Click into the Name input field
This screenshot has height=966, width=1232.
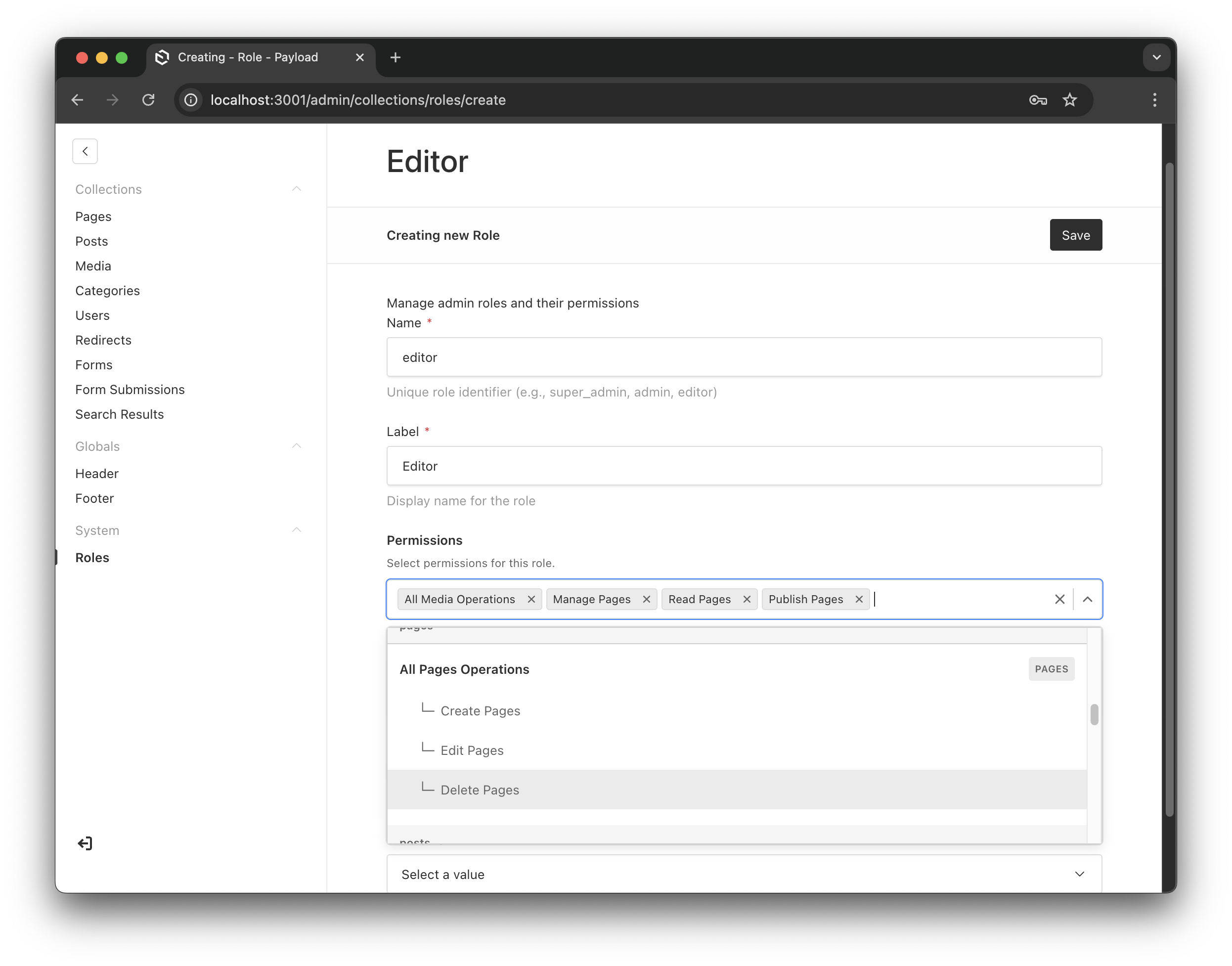743,357
